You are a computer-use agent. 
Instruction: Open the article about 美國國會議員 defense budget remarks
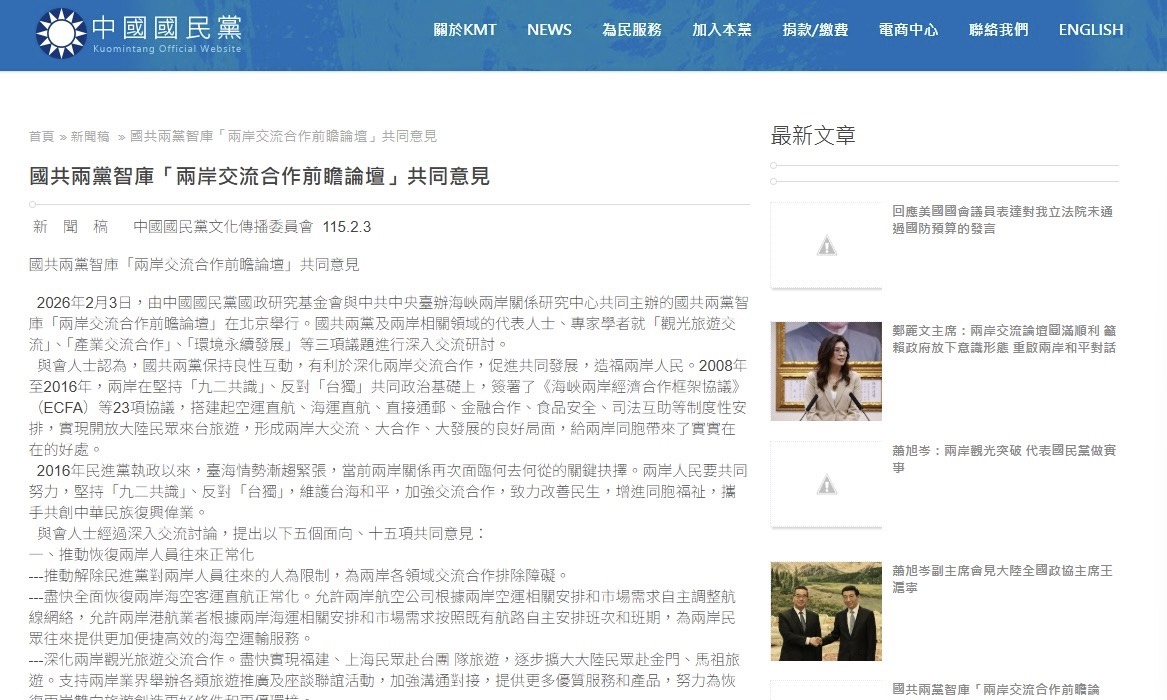[1002, 220]
